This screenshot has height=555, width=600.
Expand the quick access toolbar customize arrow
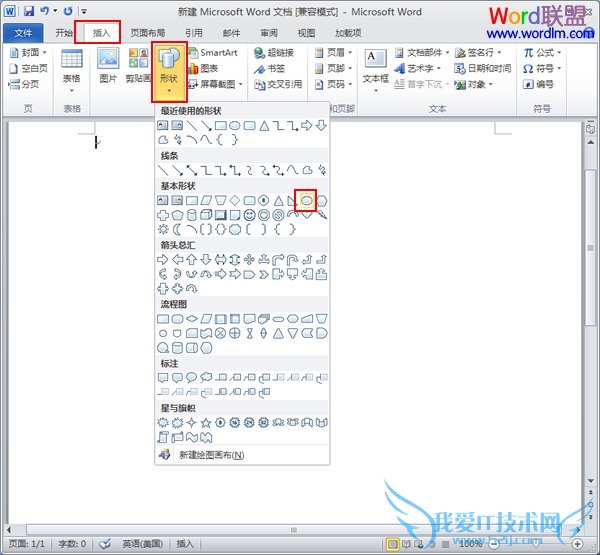click(x=84, y=11)
